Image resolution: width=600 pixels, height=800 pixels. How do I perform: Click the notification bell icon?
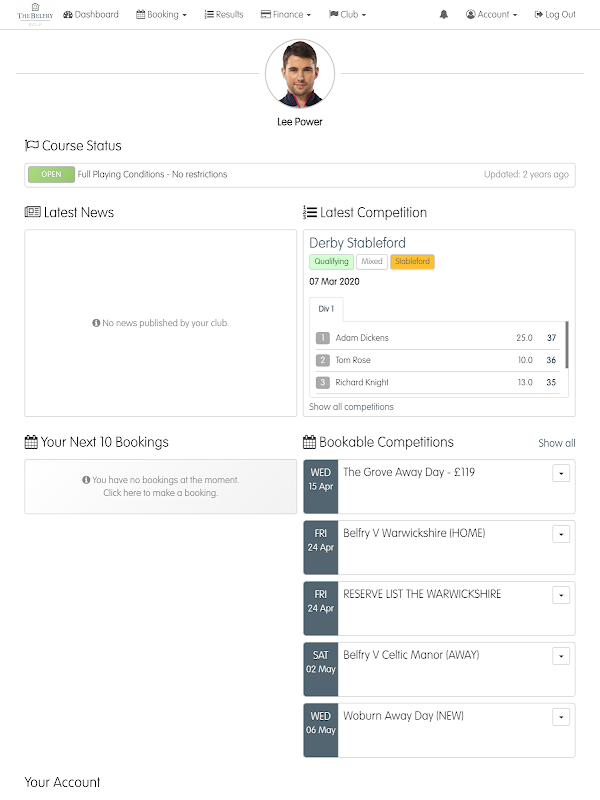pos(443,15)
